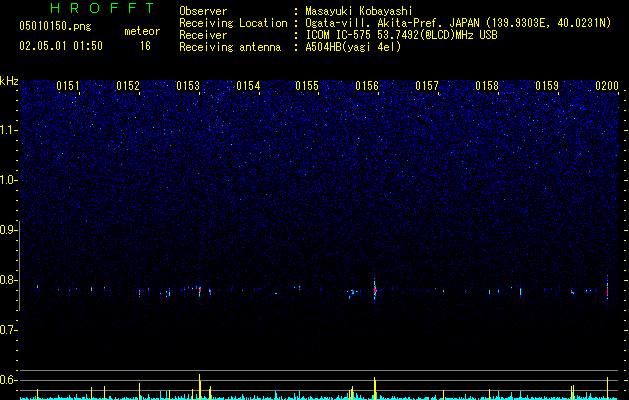The width and height of the screenshot is (629, 400).
Task: Click the tall yellow power spike below 0153
Action: tap(199, 386)
